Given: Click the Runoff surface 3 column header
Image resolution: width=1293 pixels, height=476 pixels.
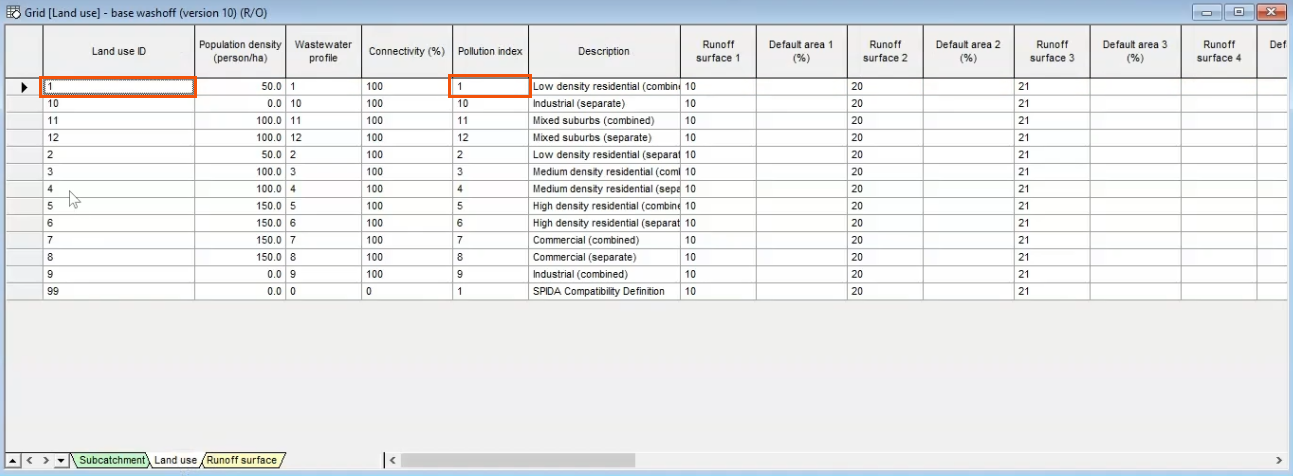Looking at the screenshot, I should tap(1052, 52).
